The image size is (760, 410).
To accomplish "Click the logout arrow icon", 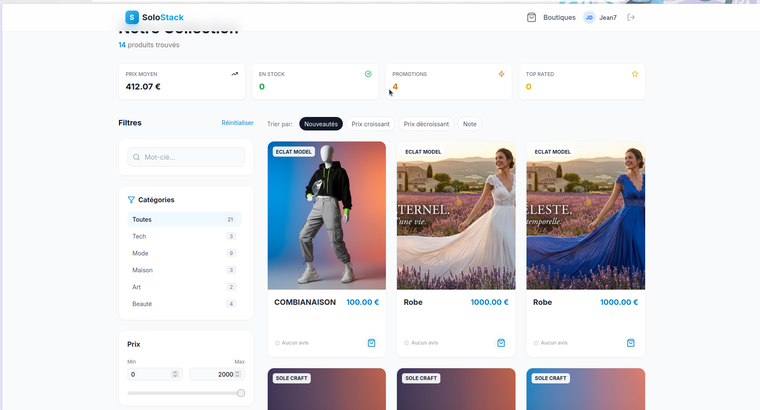I will pyautogui.click(x=631, y=17).
